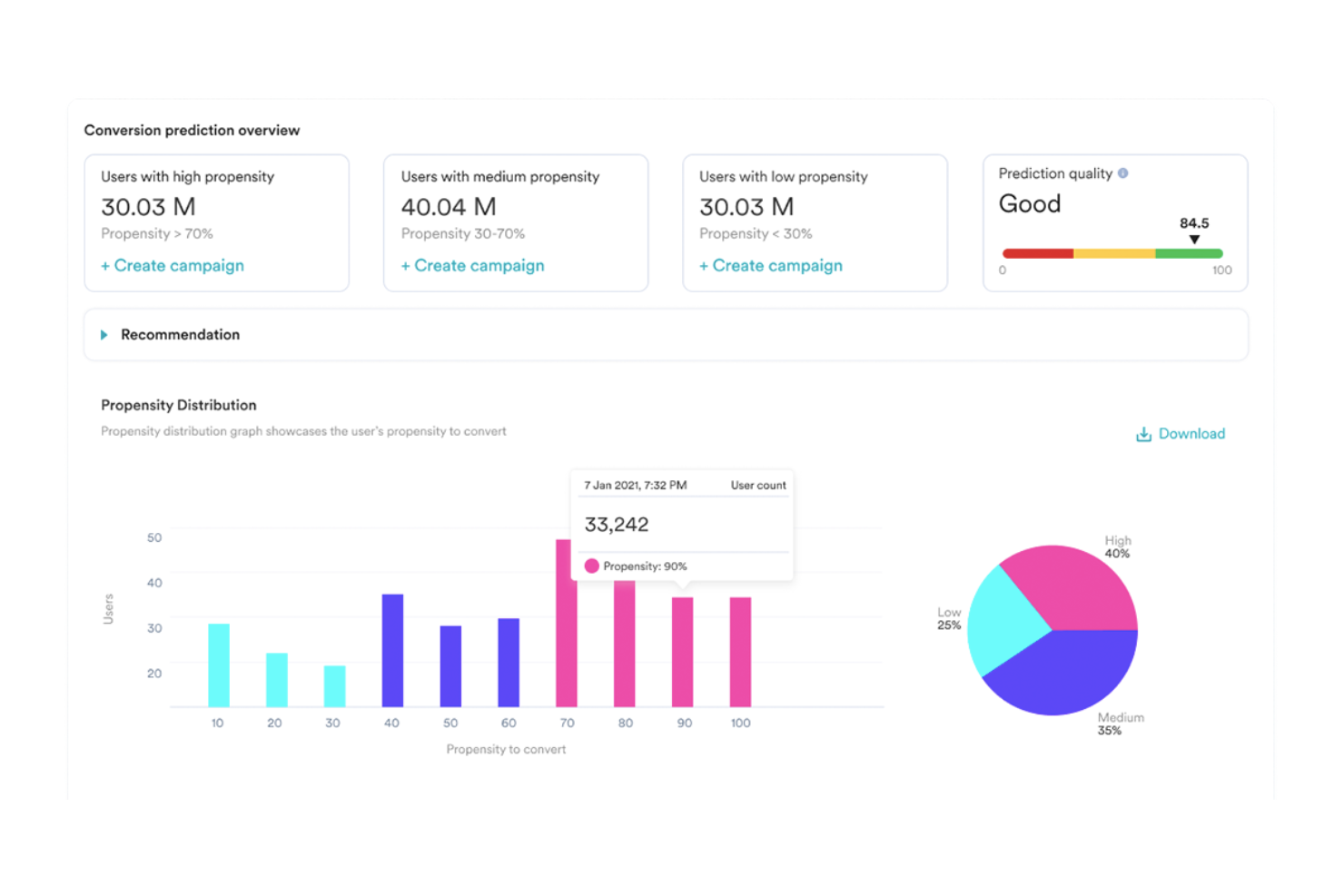Click the green segment of the quality gauge
Viewport: 1344px width, 896px height.
click(x=1190, y=253)
